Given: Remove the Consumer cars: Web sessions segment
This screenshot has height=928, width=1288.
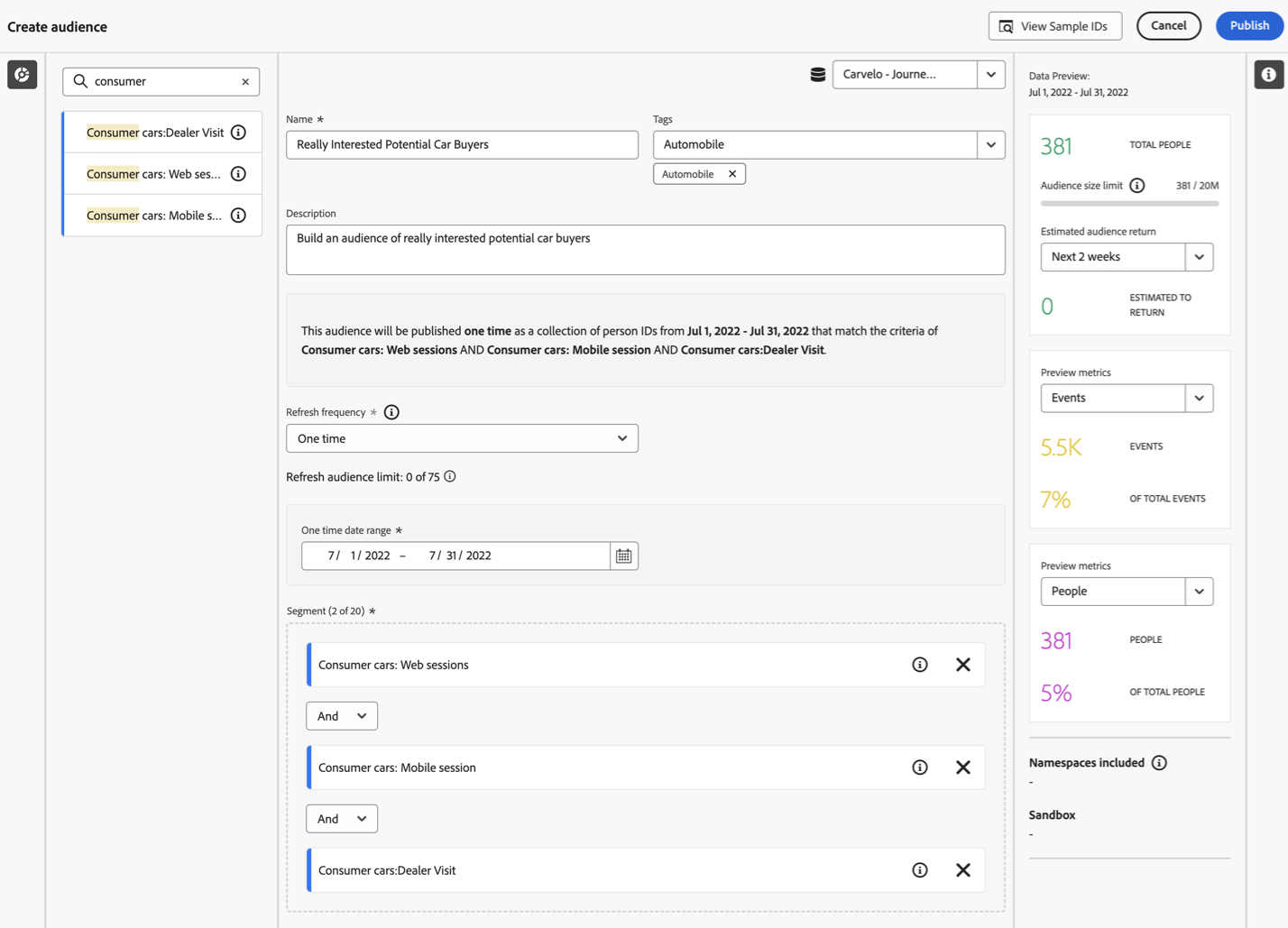Looking at the screenshot, I should pos(962,665).
